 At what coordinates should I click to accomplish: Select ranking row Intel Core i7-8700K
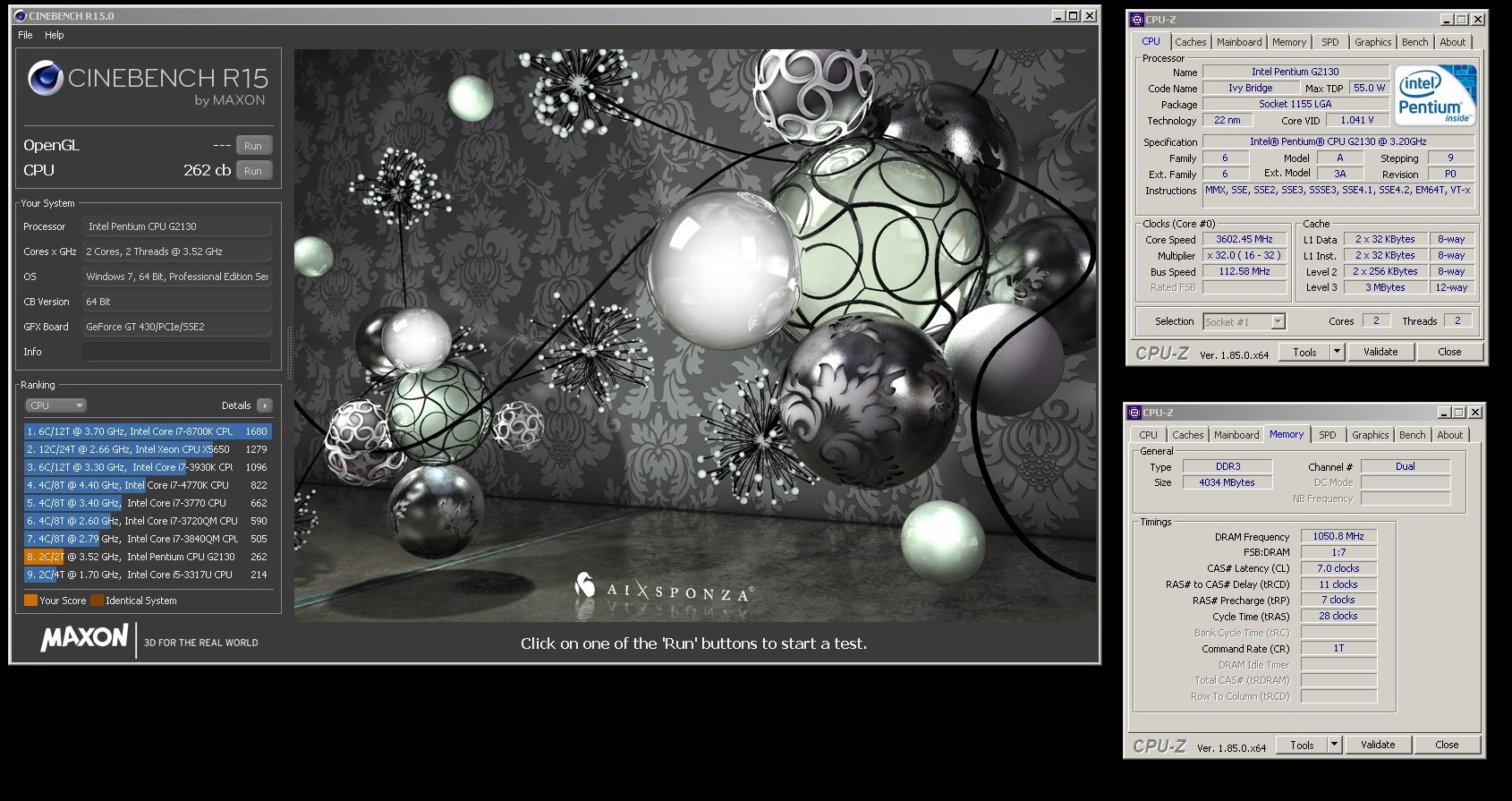tap(148, 431)
